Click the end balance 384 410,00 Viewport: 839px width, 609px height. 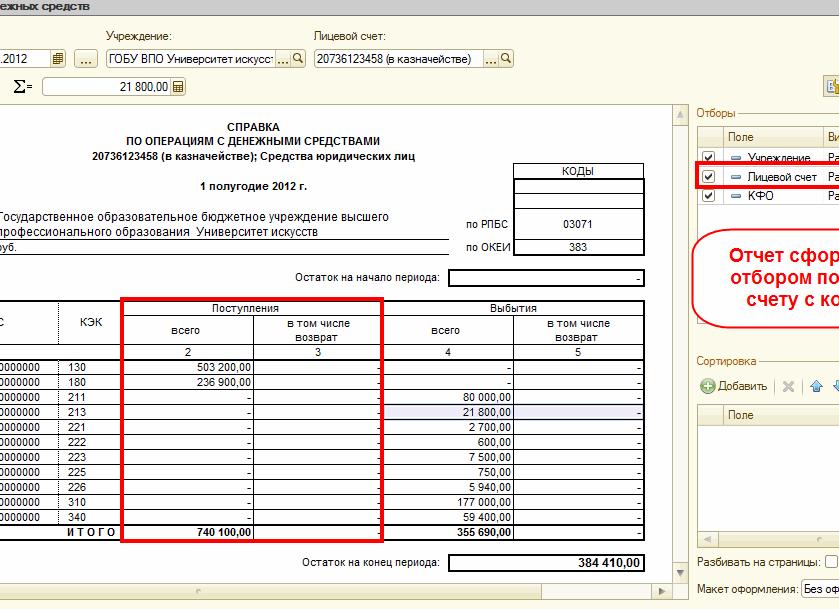click(x=546, y=562)
